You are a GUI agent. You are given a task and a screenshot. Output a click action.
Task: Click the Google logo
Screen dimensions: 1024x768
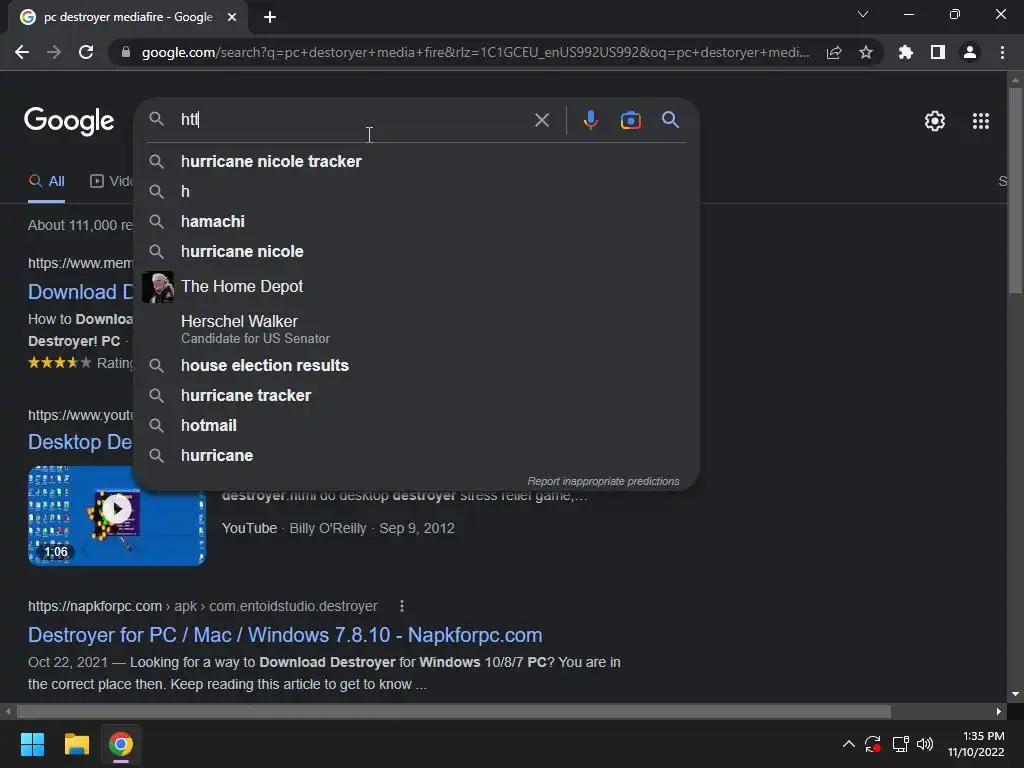(69, 121)
